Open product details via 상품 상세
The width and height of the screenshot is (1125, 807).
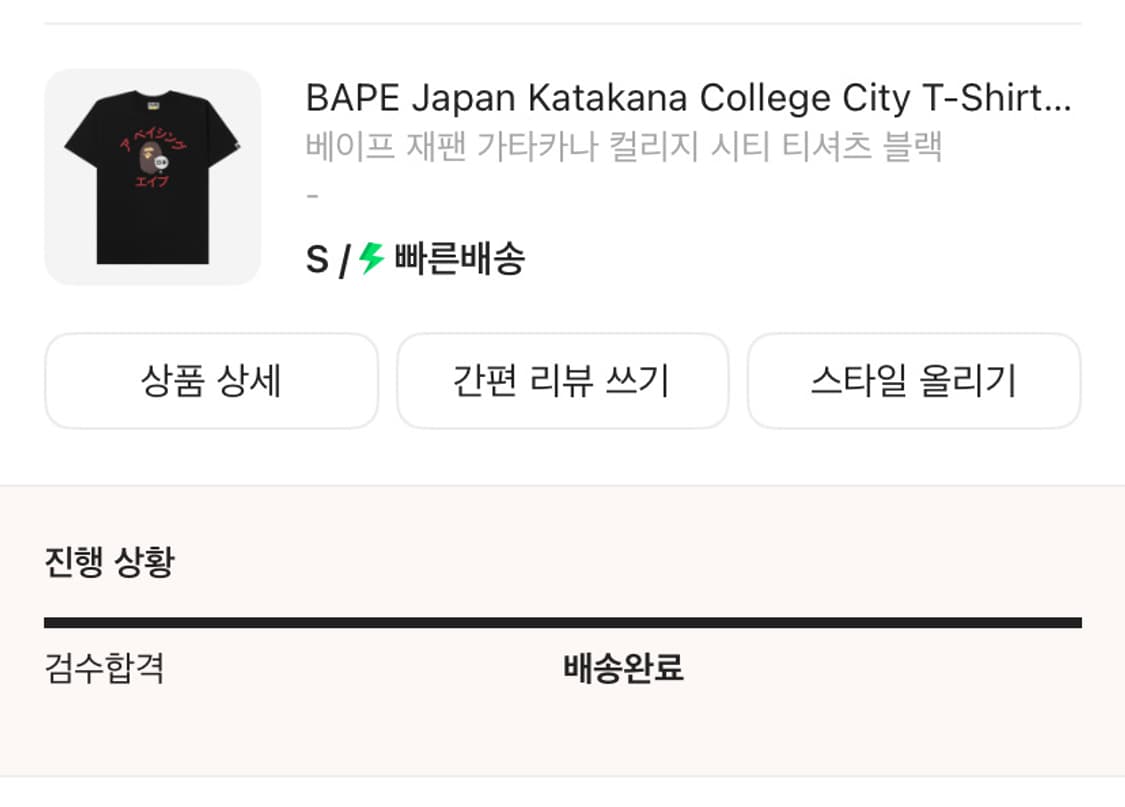210,381
